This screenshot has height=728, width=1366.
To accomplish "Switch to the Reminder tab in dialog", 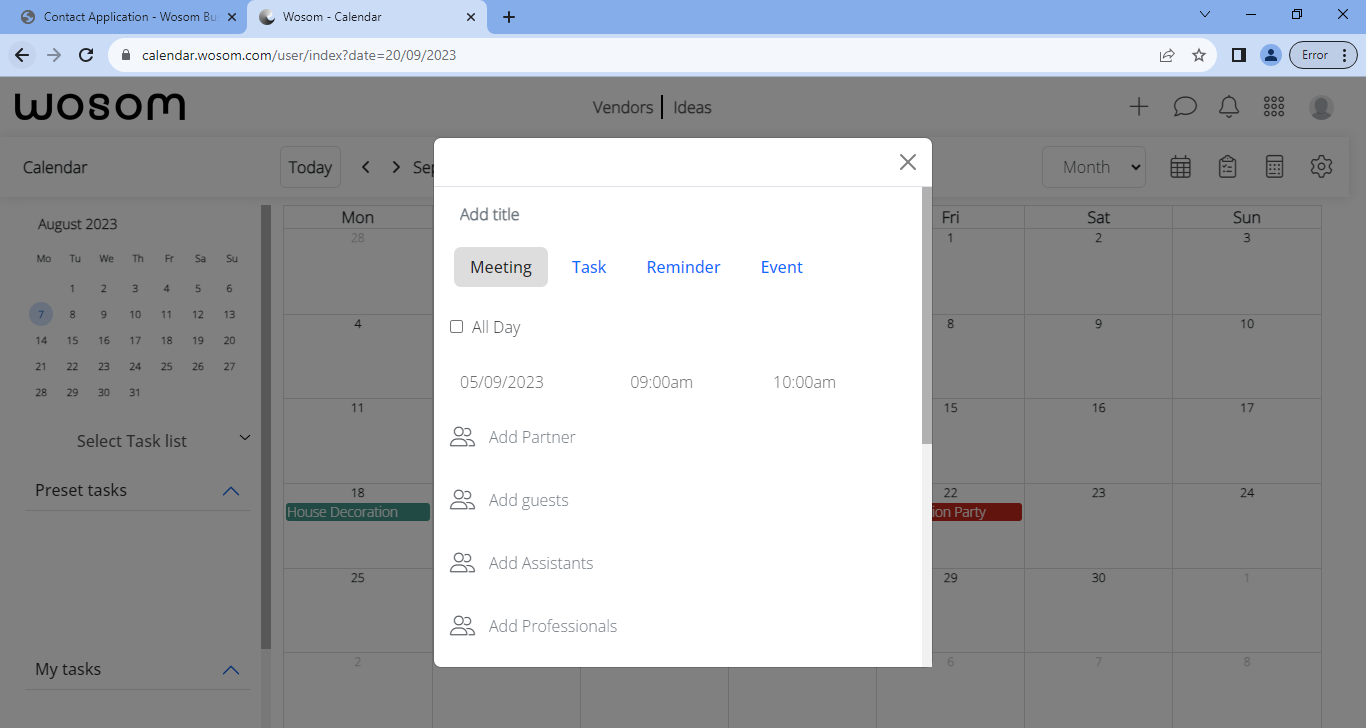I will tap(683, 266).
